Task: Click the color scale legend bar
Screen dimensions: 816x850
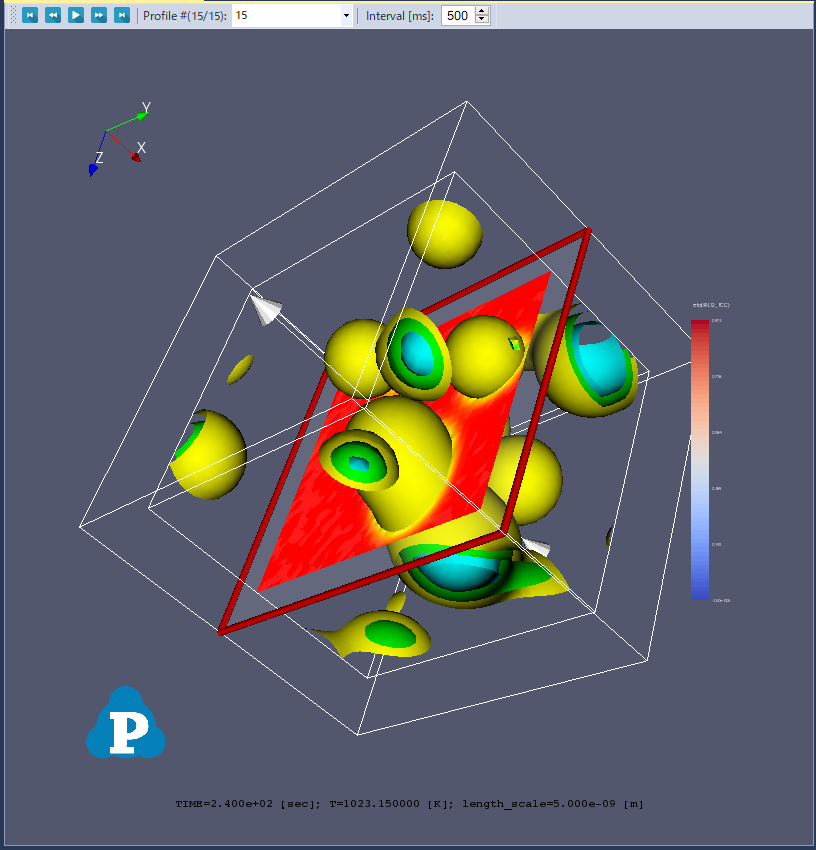Action: click(700, 460)
